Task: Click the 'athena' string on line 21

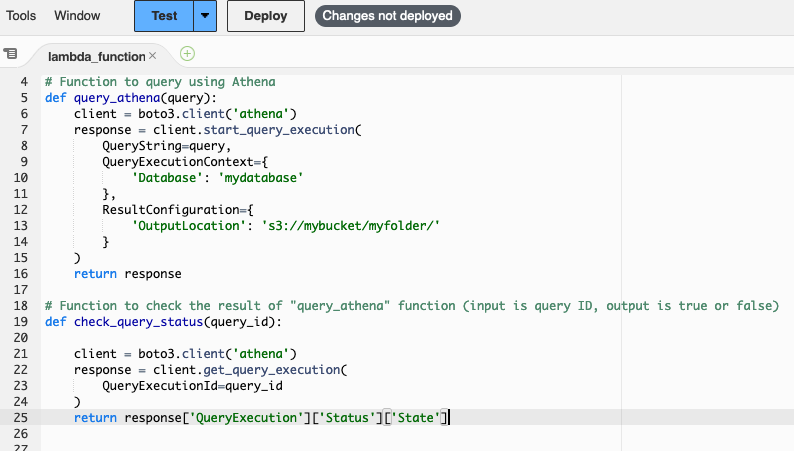Action: coord(260,354)
